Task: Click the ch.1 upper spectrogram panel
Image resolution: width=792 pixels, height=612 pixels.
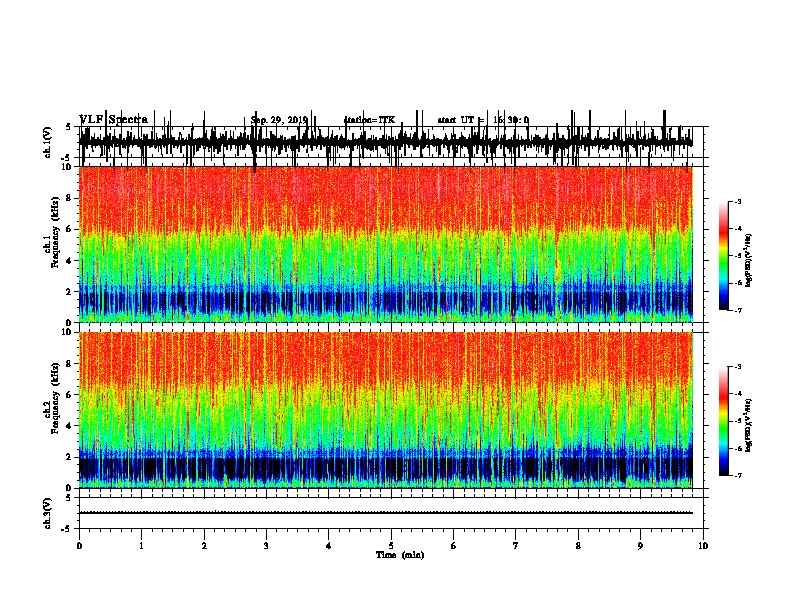Action: click(x=386, y=244)
